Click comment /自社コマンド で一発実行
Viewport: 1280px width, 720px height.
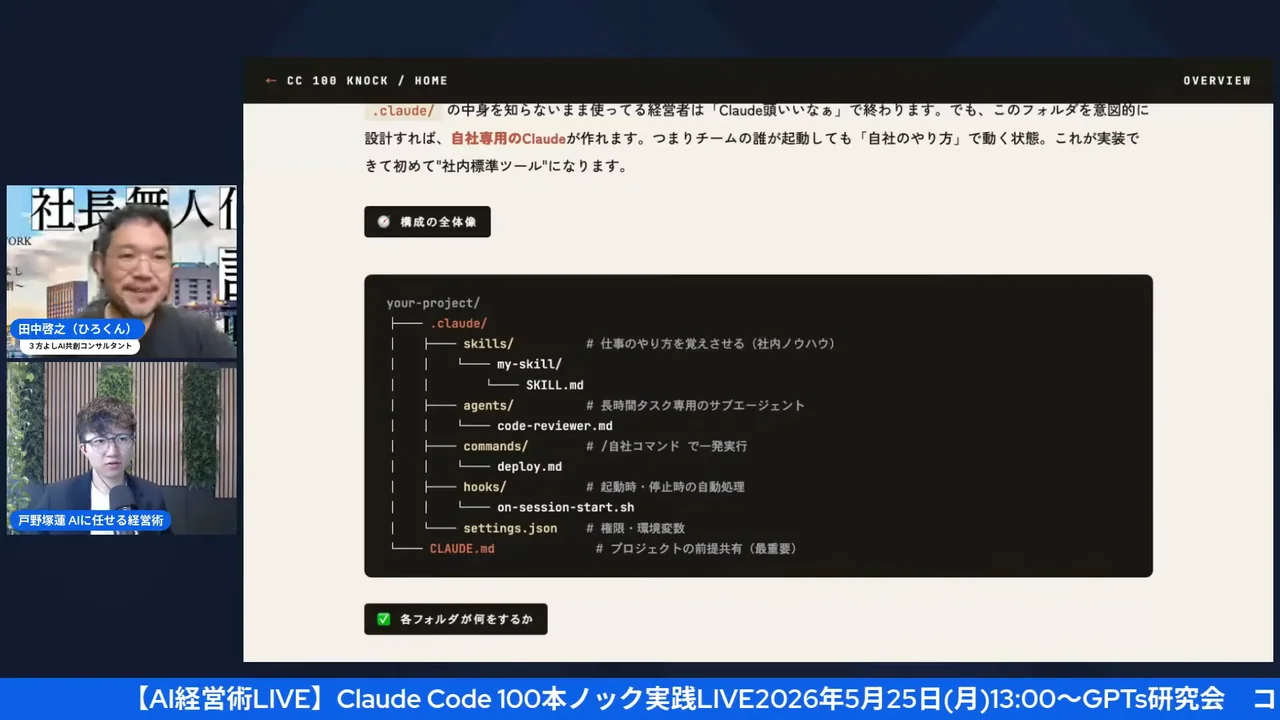tap(666, 446)
